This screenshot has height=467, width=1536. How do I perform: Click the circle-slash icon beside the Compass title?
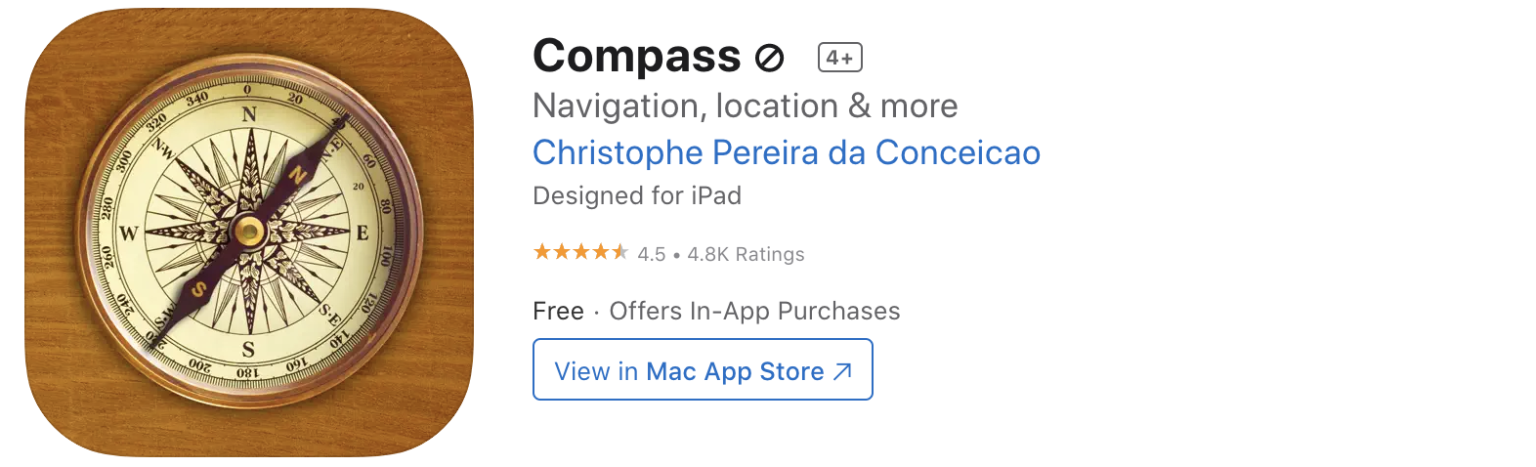[x=769, y=58]
